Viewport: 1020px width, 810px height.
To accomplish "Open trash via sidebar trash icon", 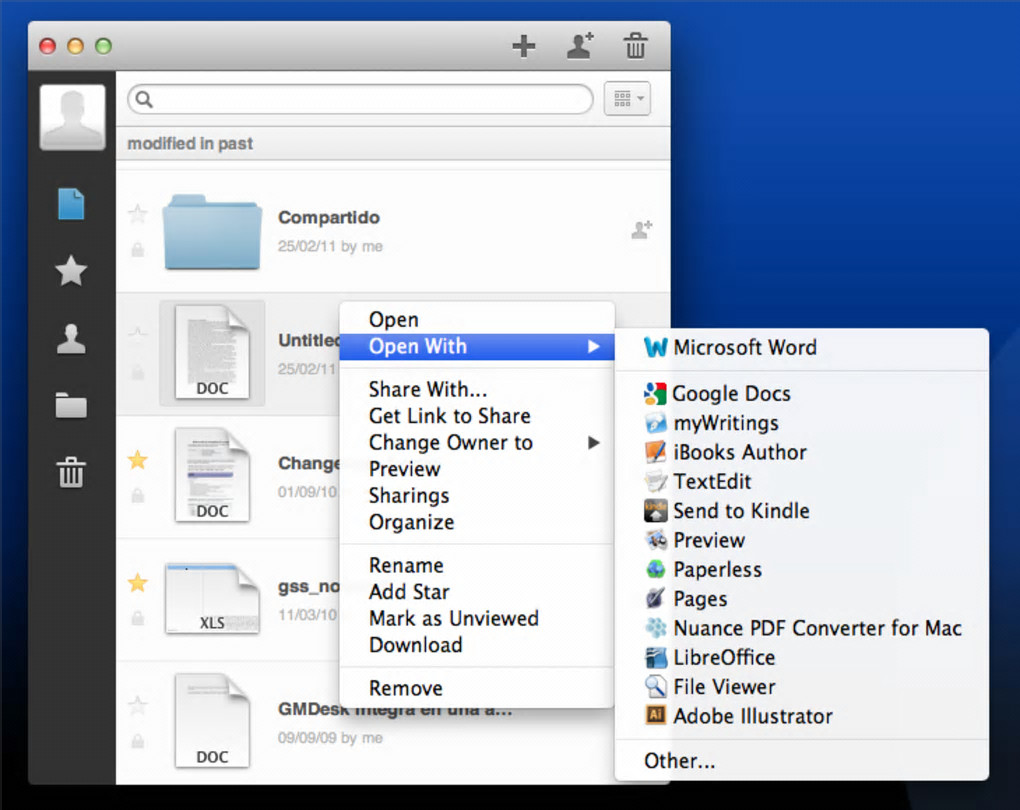I will click(71, 472).
